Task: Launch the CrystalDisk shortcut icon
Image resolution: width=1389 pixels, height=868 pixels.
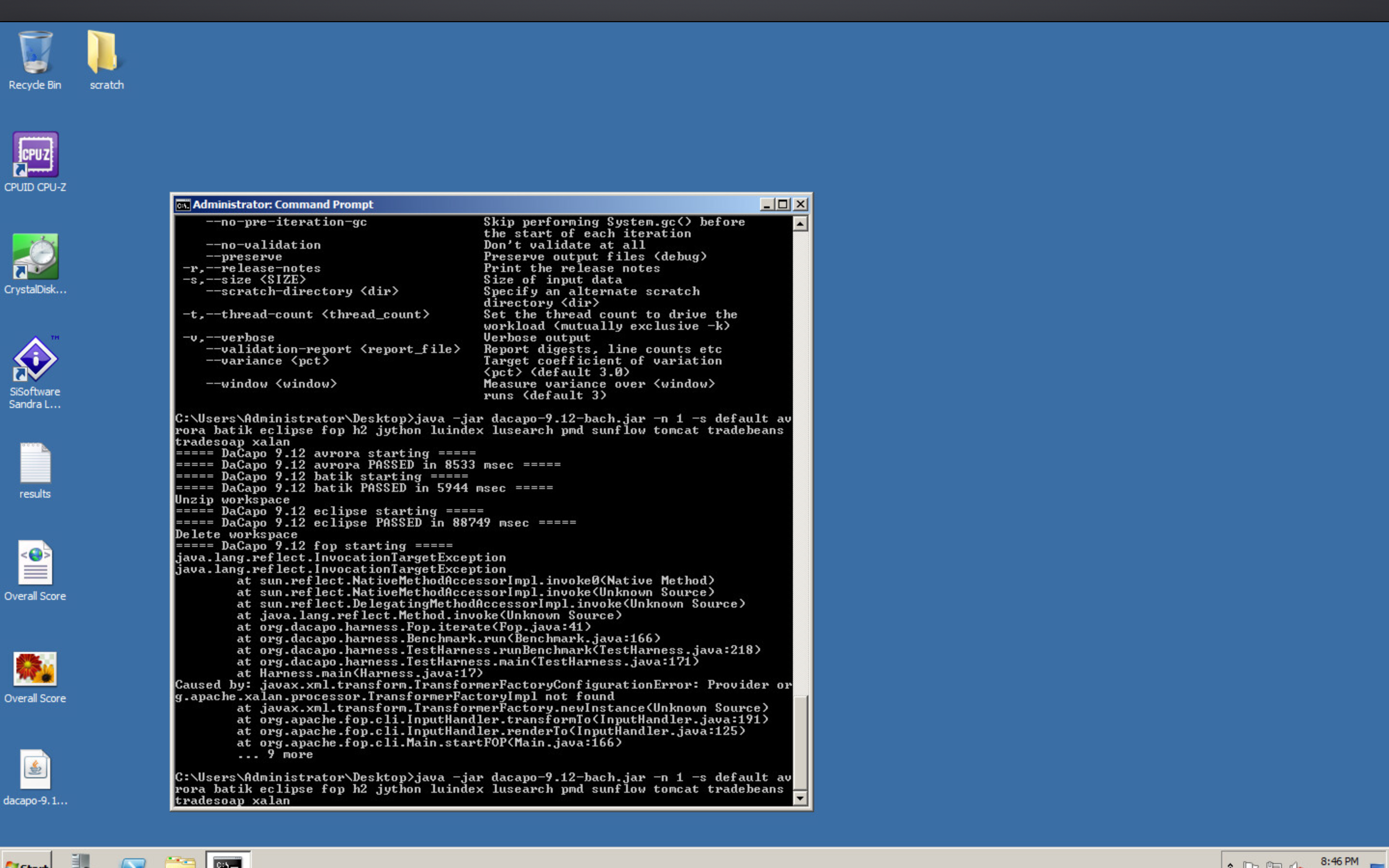Action: coord(35,257)
